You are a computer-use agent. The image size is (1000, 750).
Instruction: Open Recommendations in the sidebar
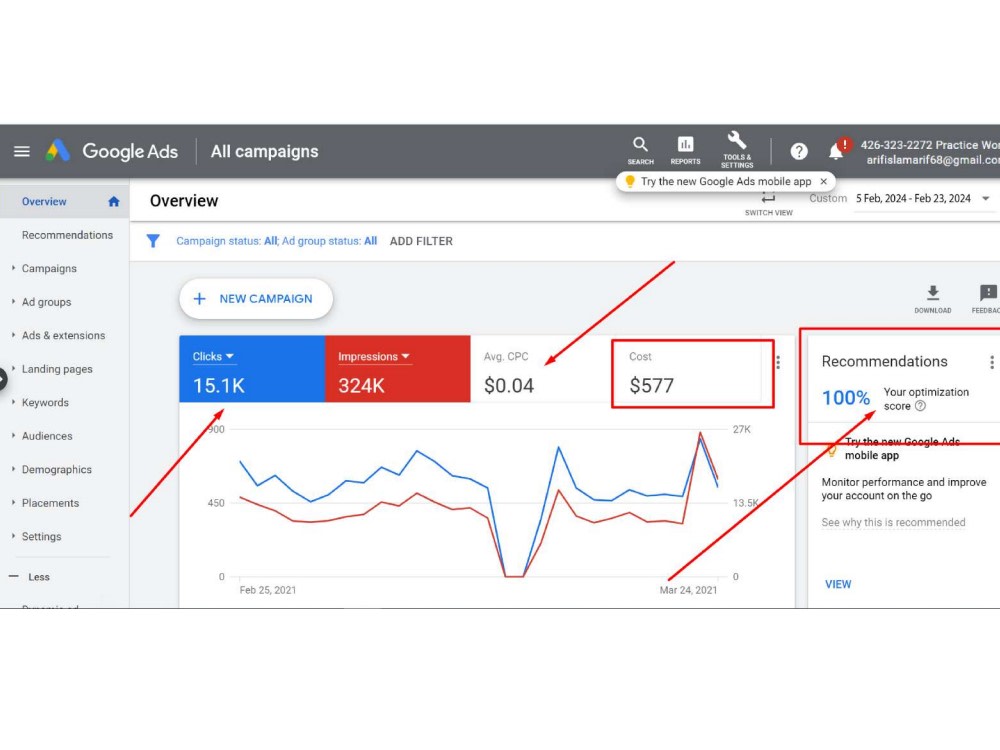[67, 235]
